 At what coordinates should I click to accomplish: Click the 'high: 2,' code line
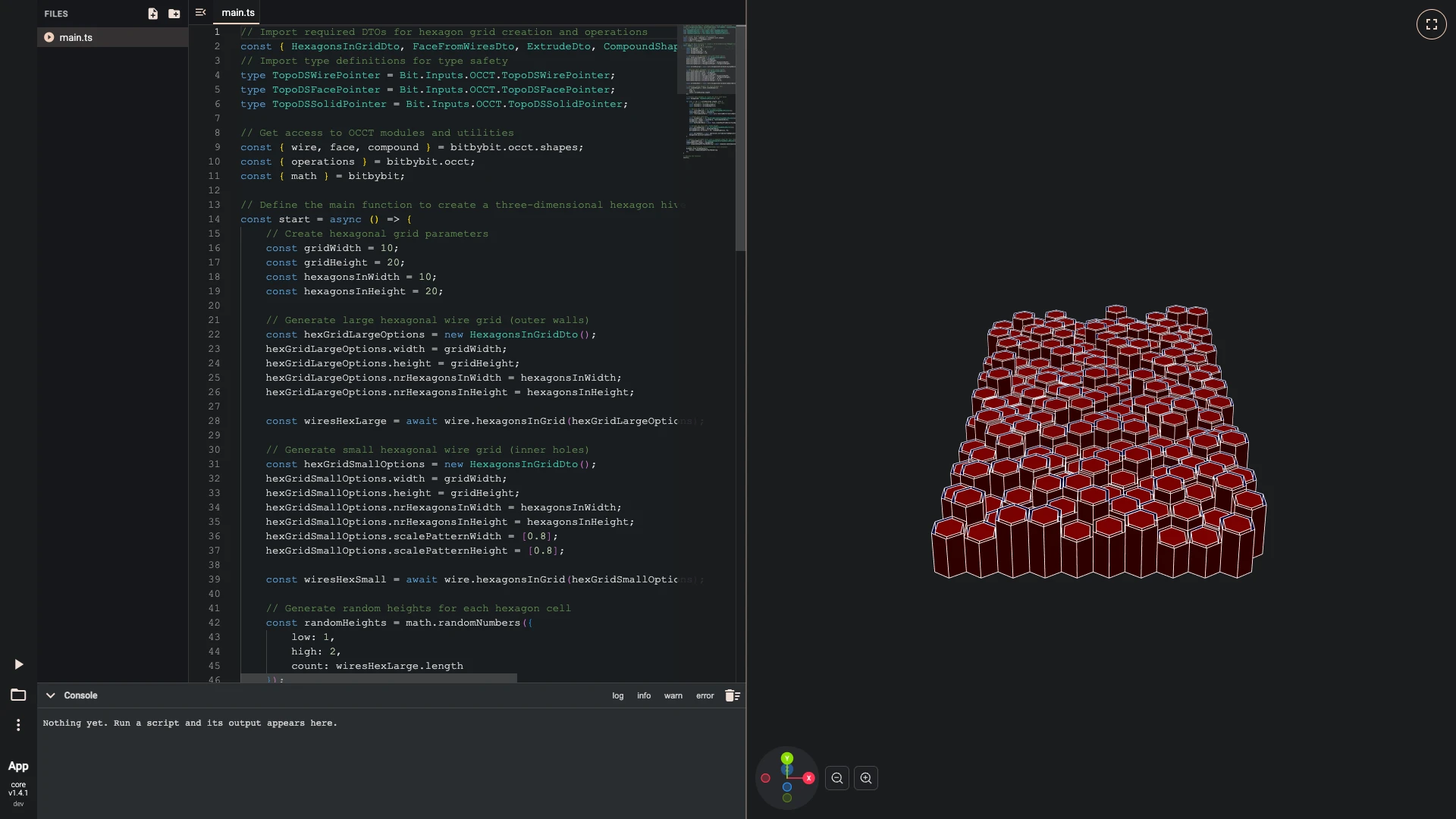315,651
